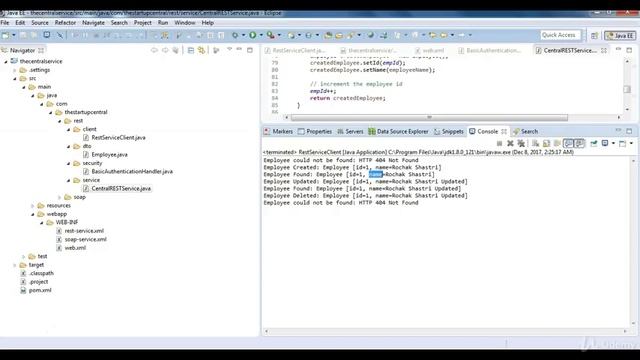The image size is (640, 360).
Task: Click Remove All Terminated Launches double-X icon
Action: click(x=521, y=143)
